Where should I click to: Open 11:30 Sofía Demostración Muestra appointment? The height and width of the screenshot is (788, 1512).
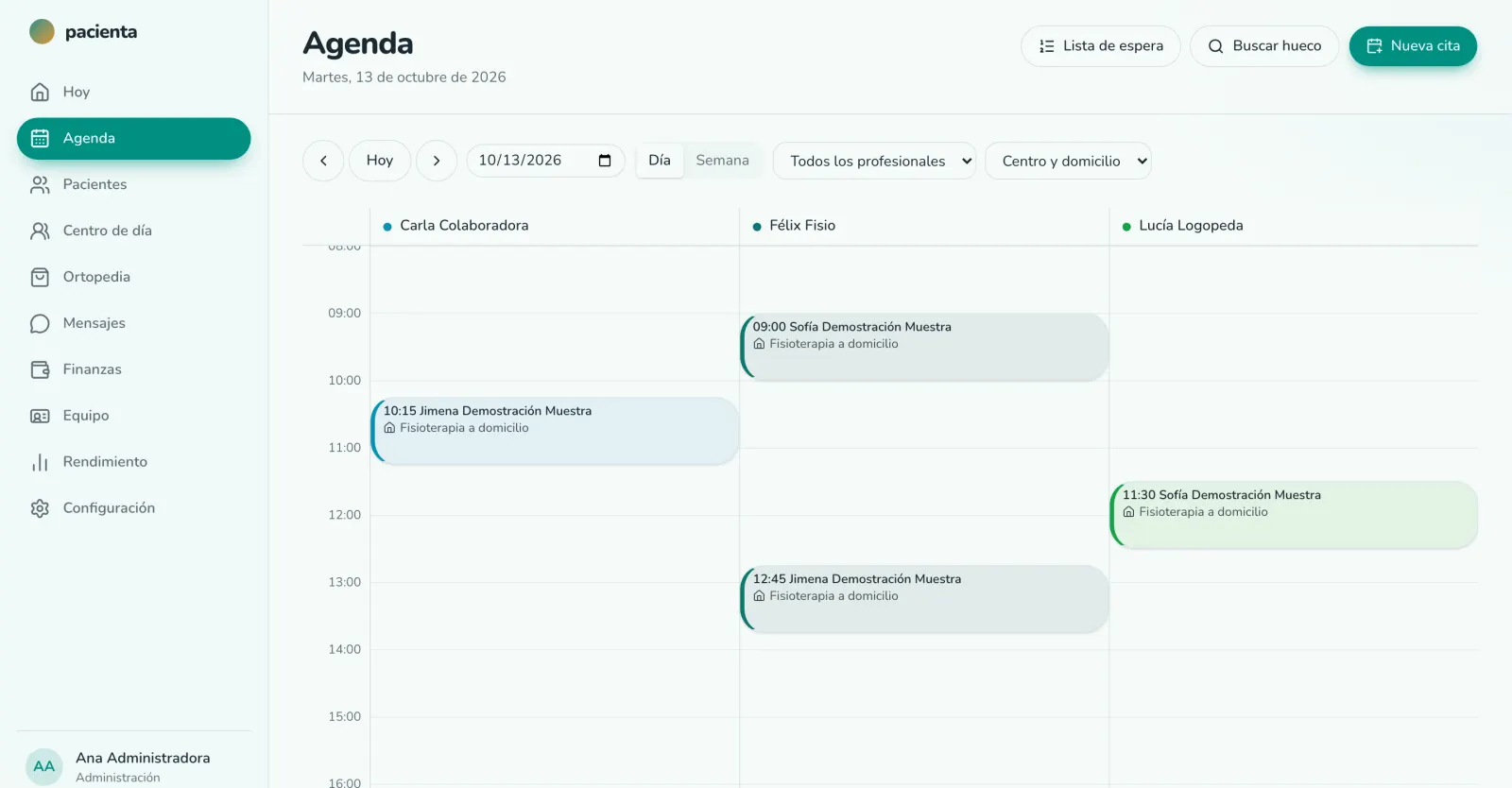tap(1294, 515)
